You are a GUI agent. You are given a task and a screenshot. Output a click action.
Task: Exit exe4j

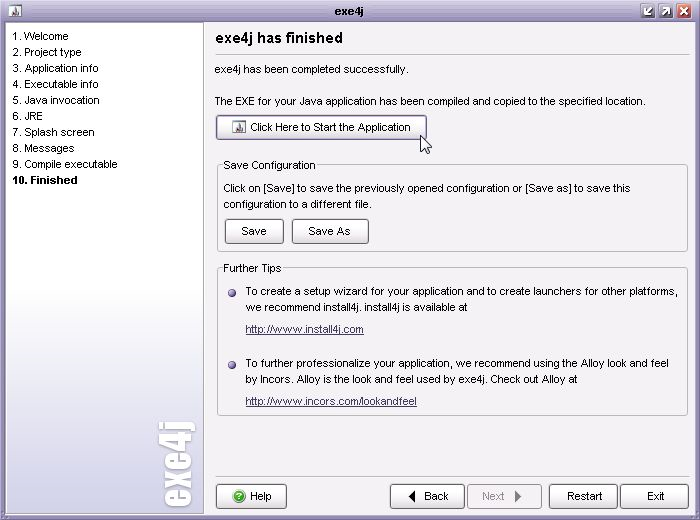(654, 496)
